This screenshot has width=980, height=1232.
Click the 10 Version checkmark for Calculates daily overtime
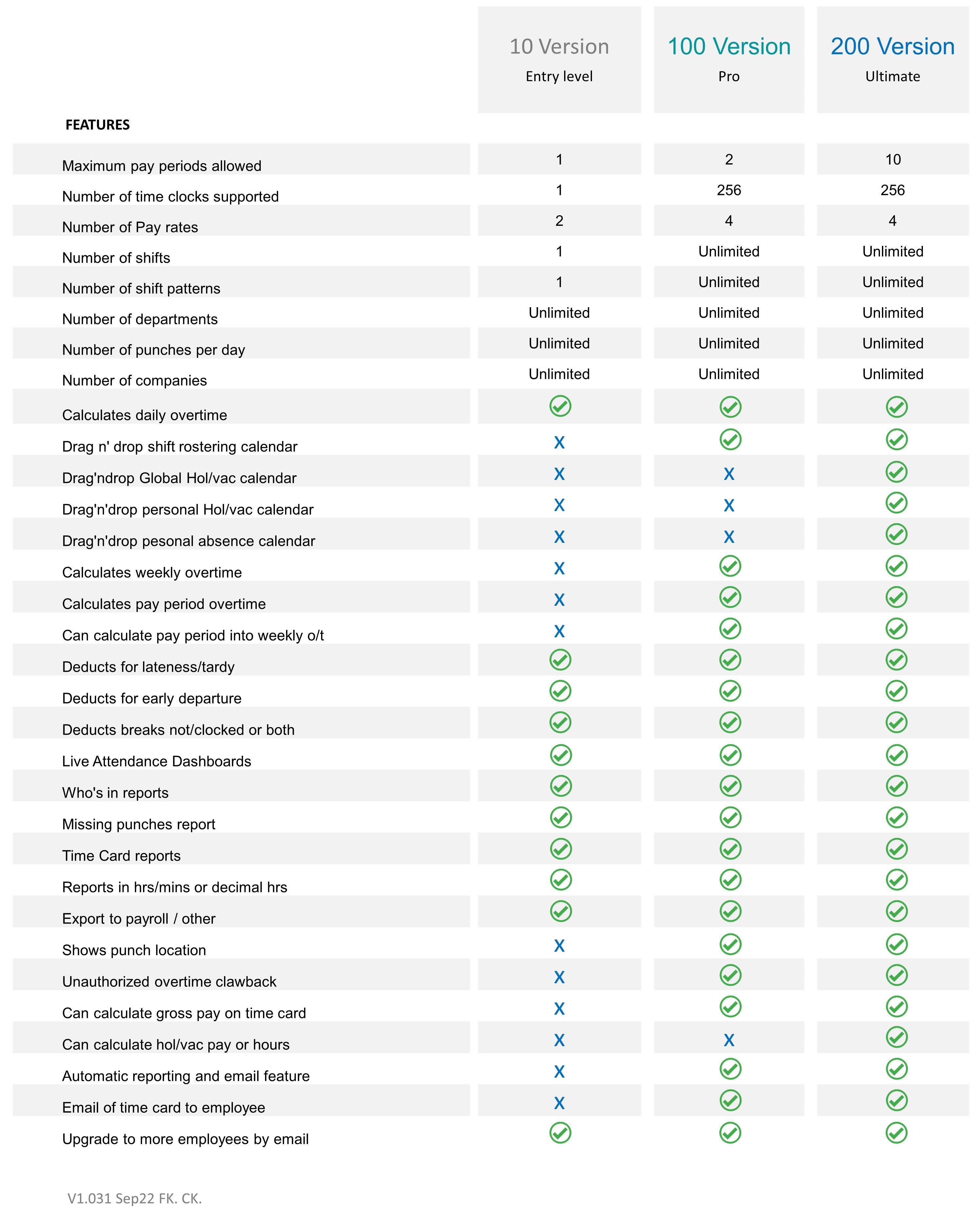click(560, 406)
